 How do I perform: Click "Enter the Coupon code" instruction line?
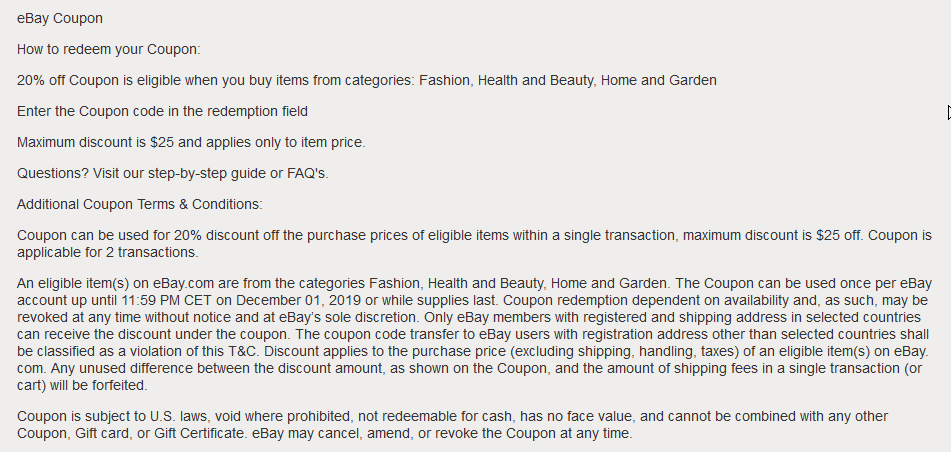click(162, 111)
